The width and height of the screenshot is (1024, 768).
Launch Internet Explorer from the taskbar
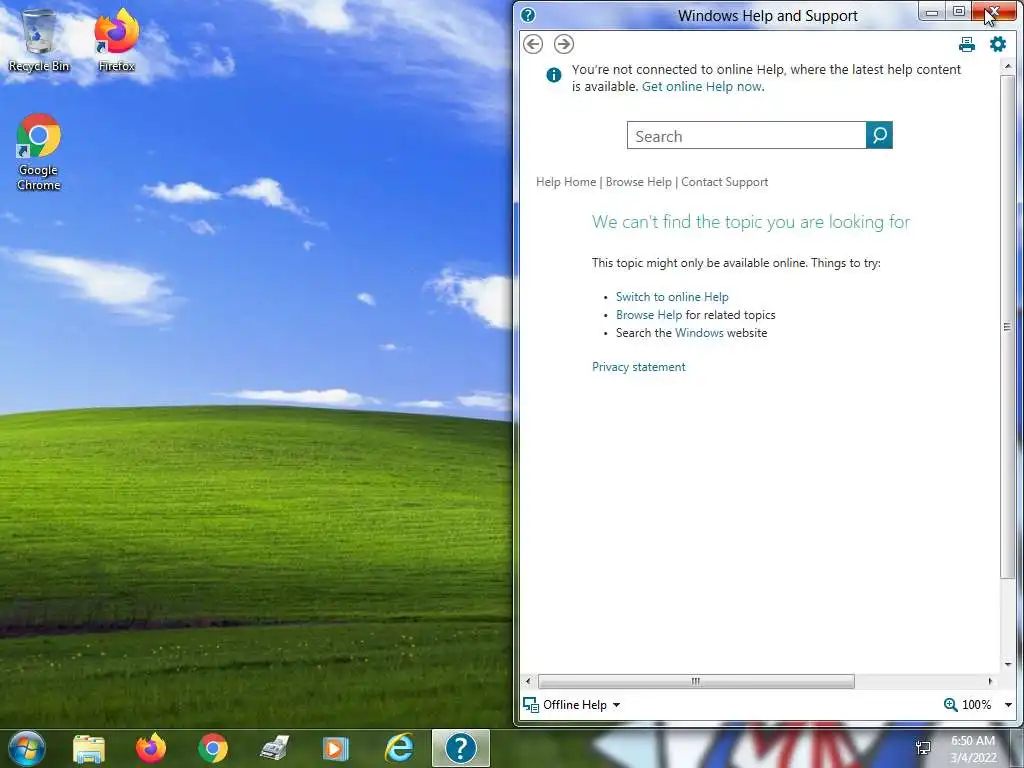point(398,748)
